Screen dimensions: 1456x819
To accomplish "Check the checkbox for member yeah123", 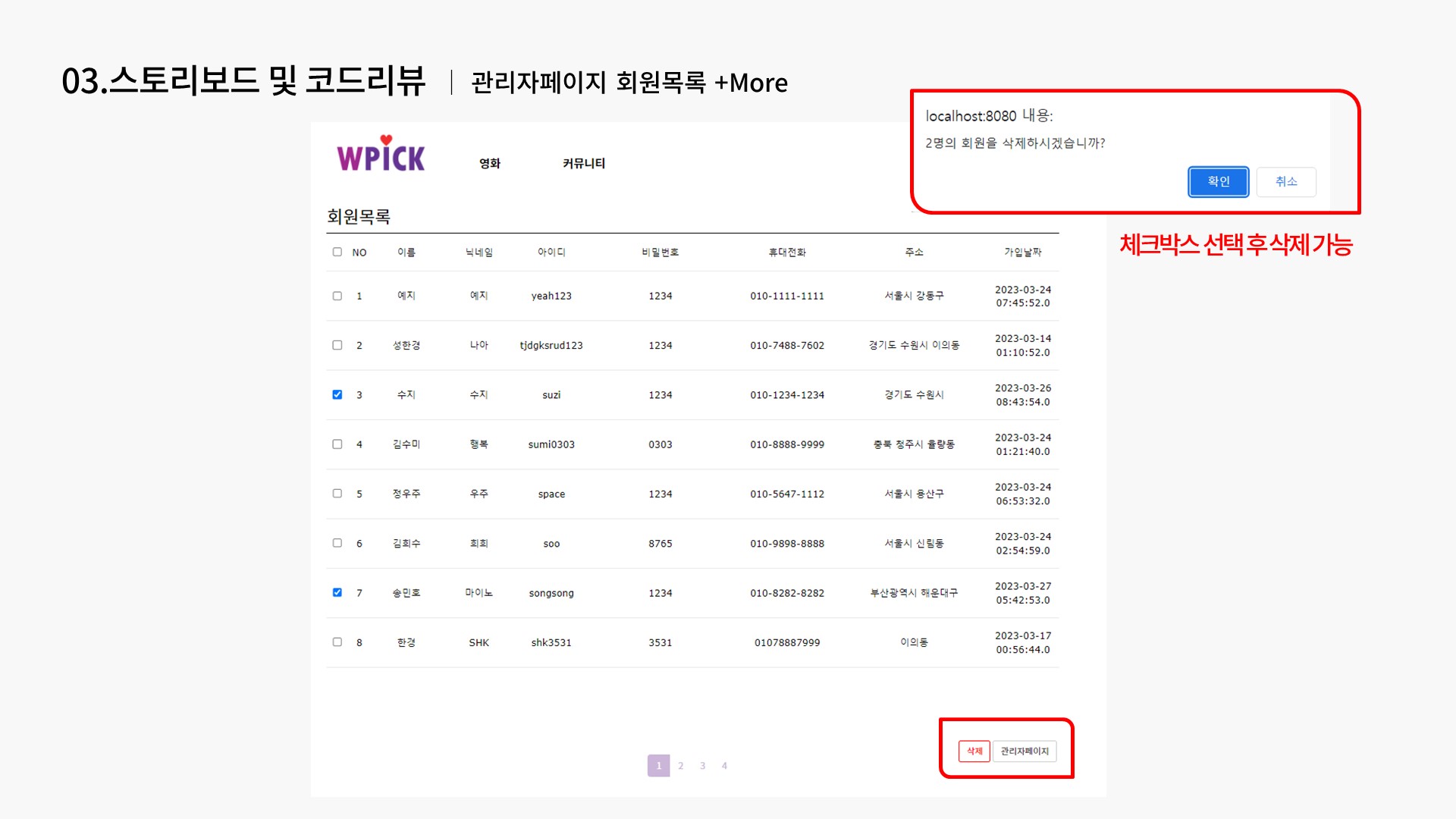I will (x=337, y=296).
